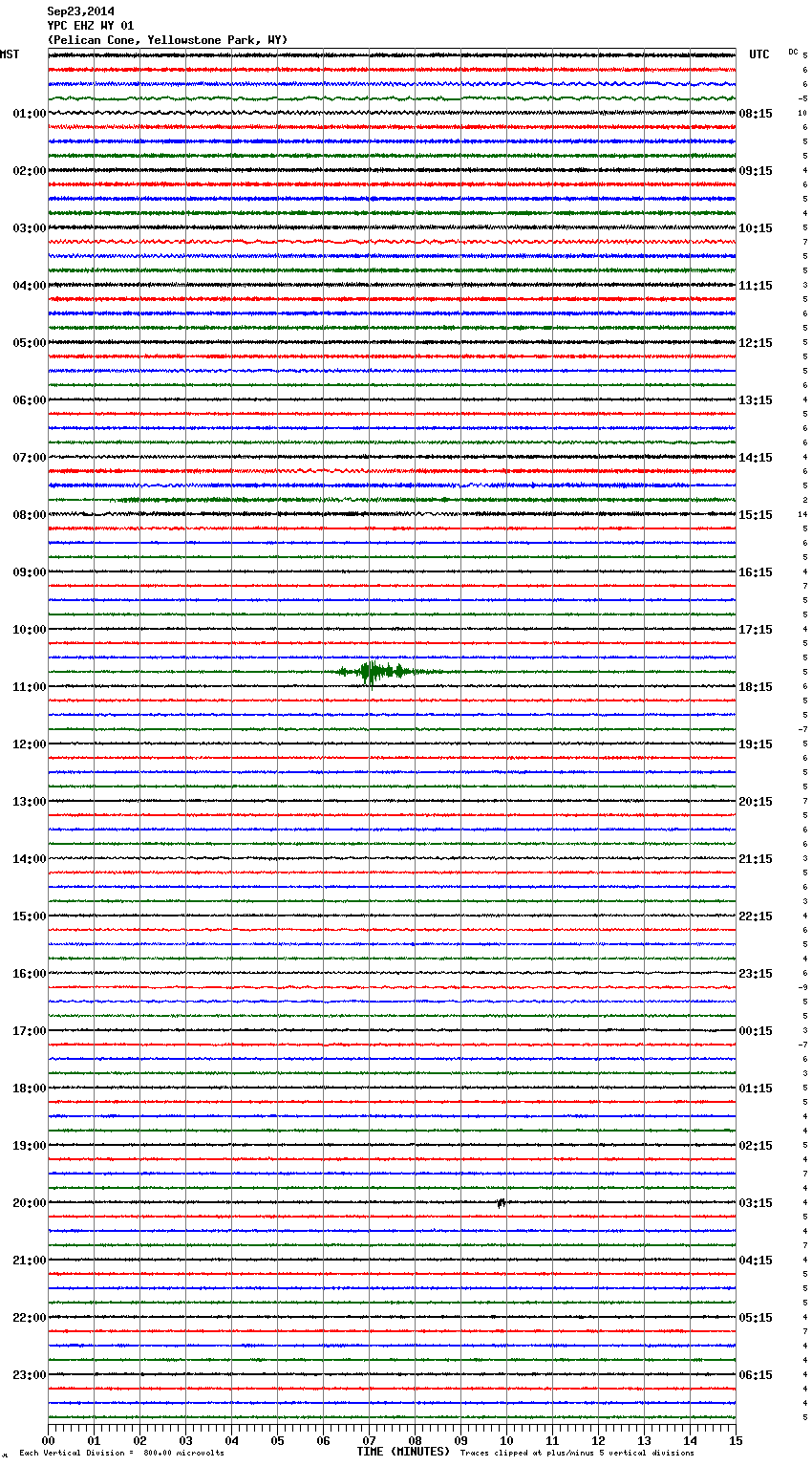Click the '09:15' UTC time label
812x1466 pixels.
click(756, 171)
